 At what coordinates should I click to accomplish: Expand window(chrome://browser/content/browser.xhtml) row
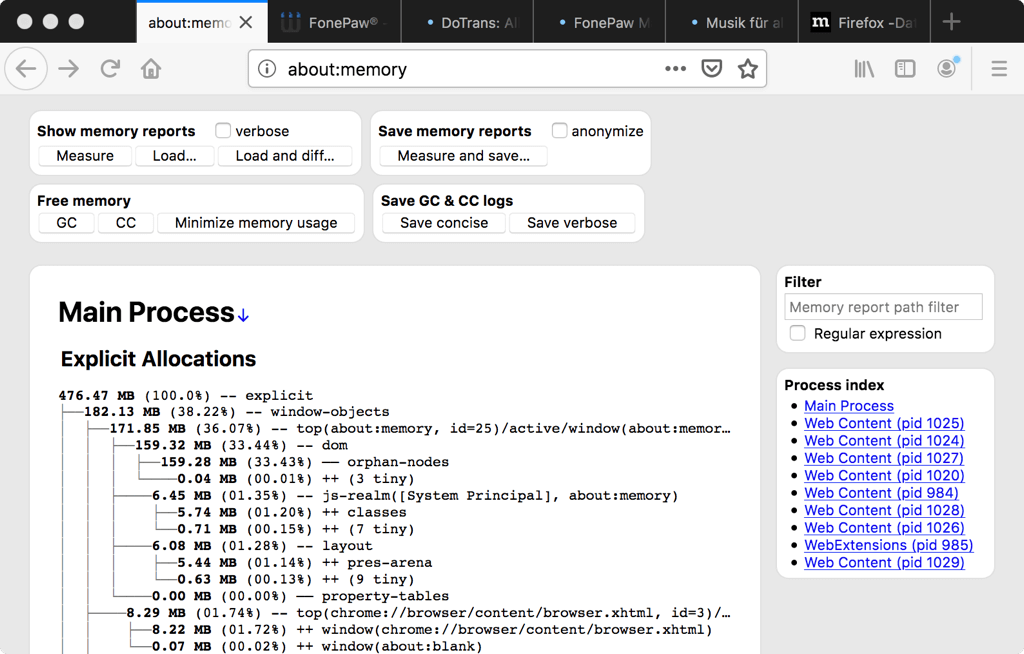pos(432,630)
